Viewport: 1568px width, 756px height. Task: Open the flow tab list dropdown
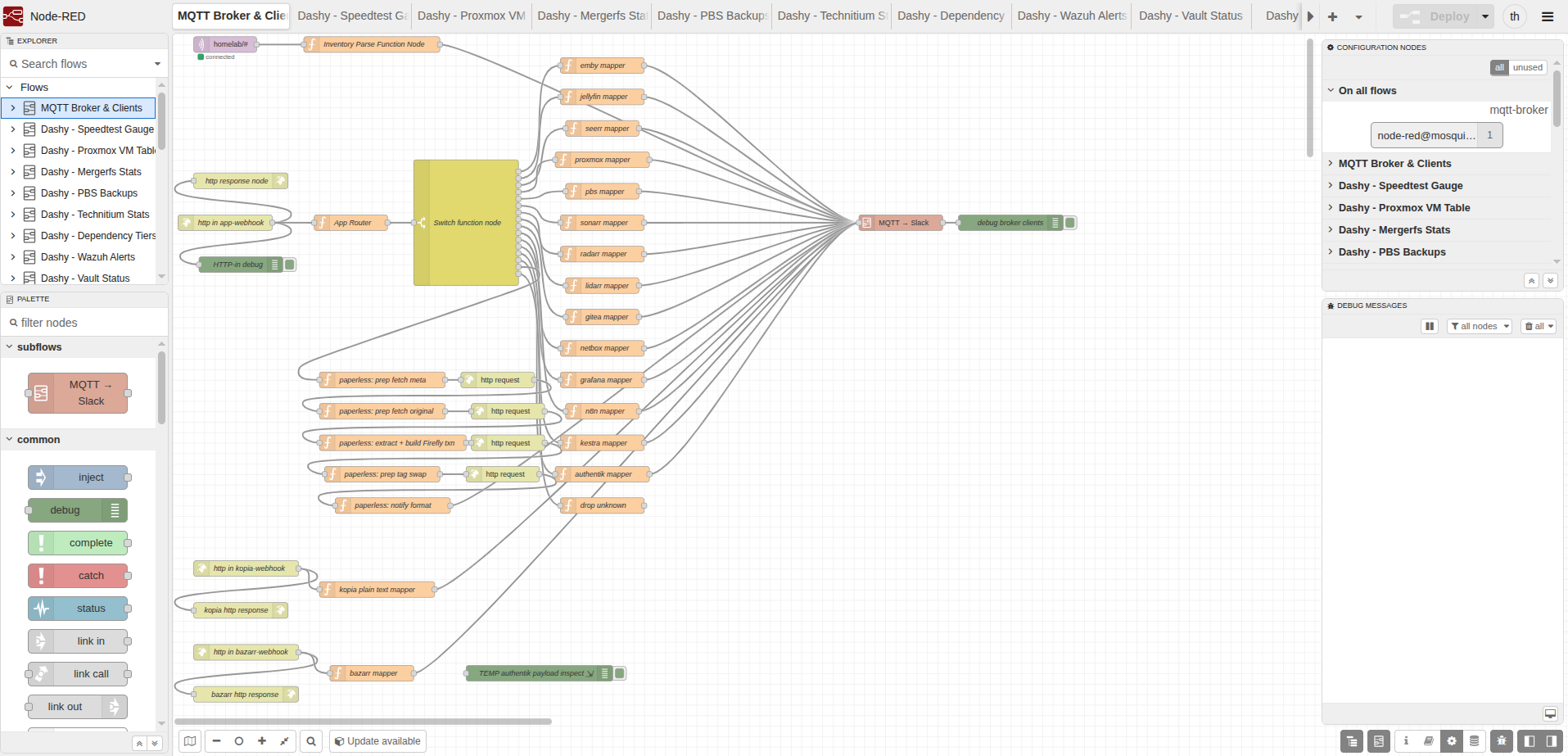1358,16
